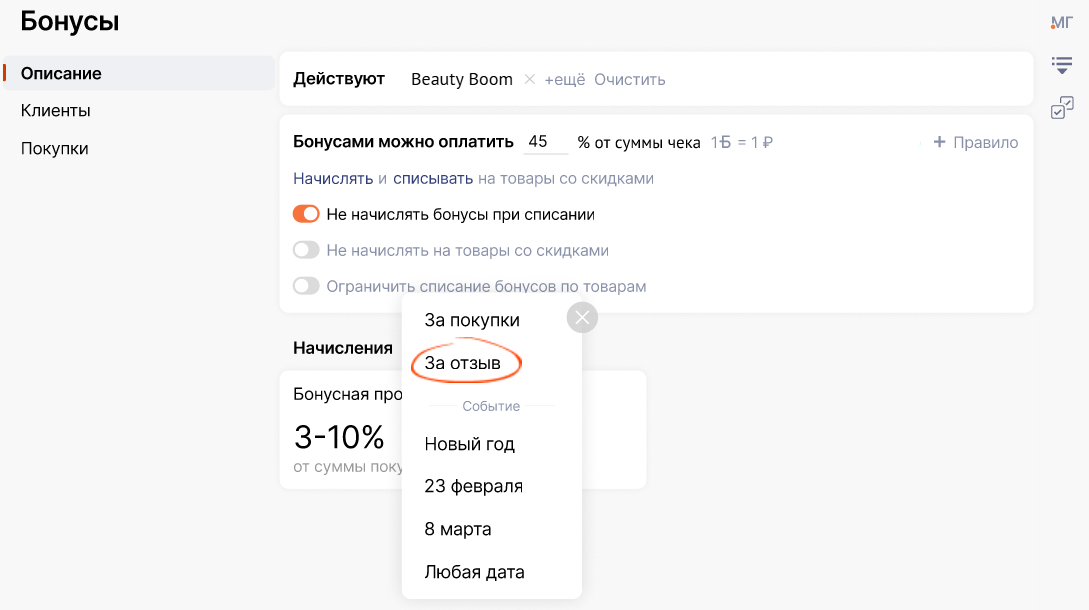Image resolution: width=1089 pixels, height=610 pixels.
Task: Enable Ограничить списание бонусов по товарам
Action: coord(306,287)
